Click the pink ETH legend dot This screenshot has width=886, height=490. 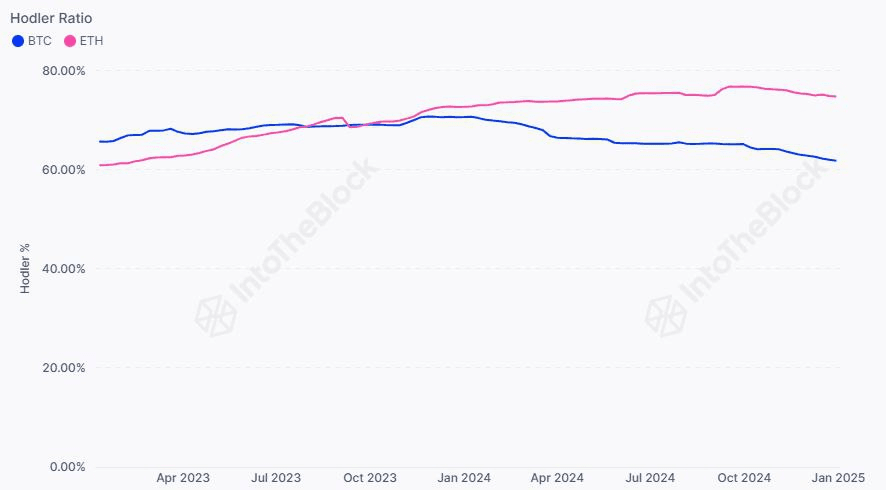coord(70,41)
